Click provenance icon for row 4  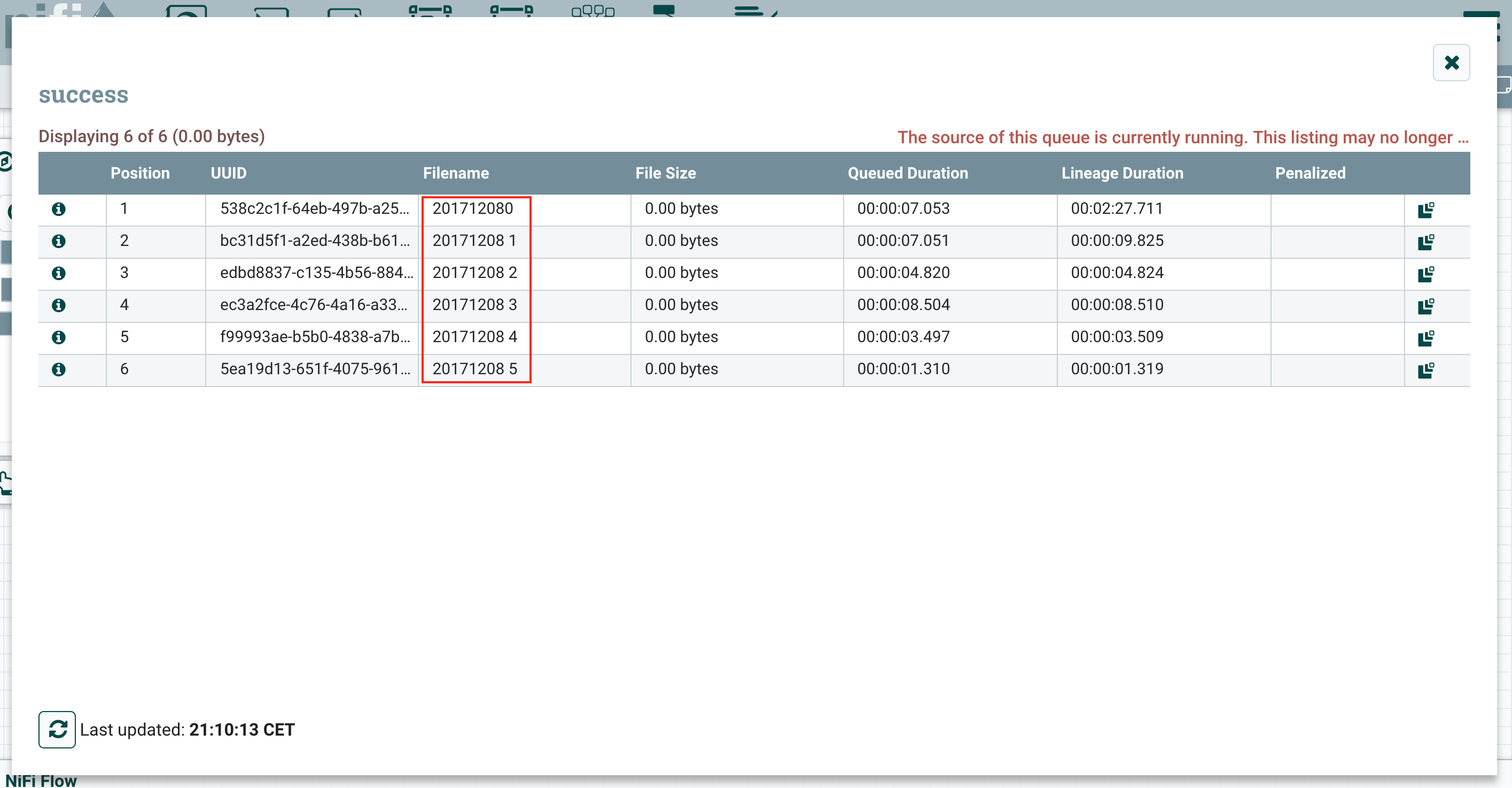click(1426, 306)
